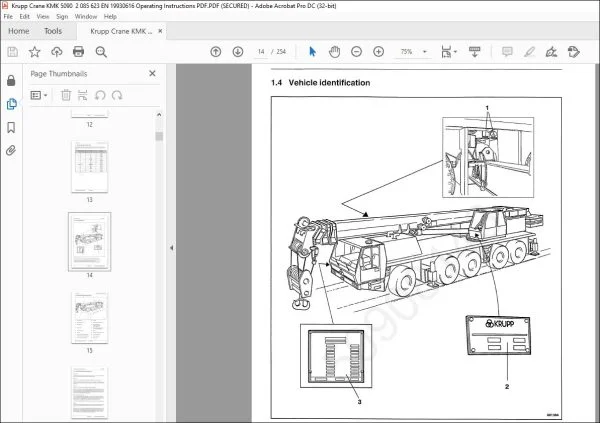Click the '1.4 Vehicle identification' heading

click(x=320, y=83)
